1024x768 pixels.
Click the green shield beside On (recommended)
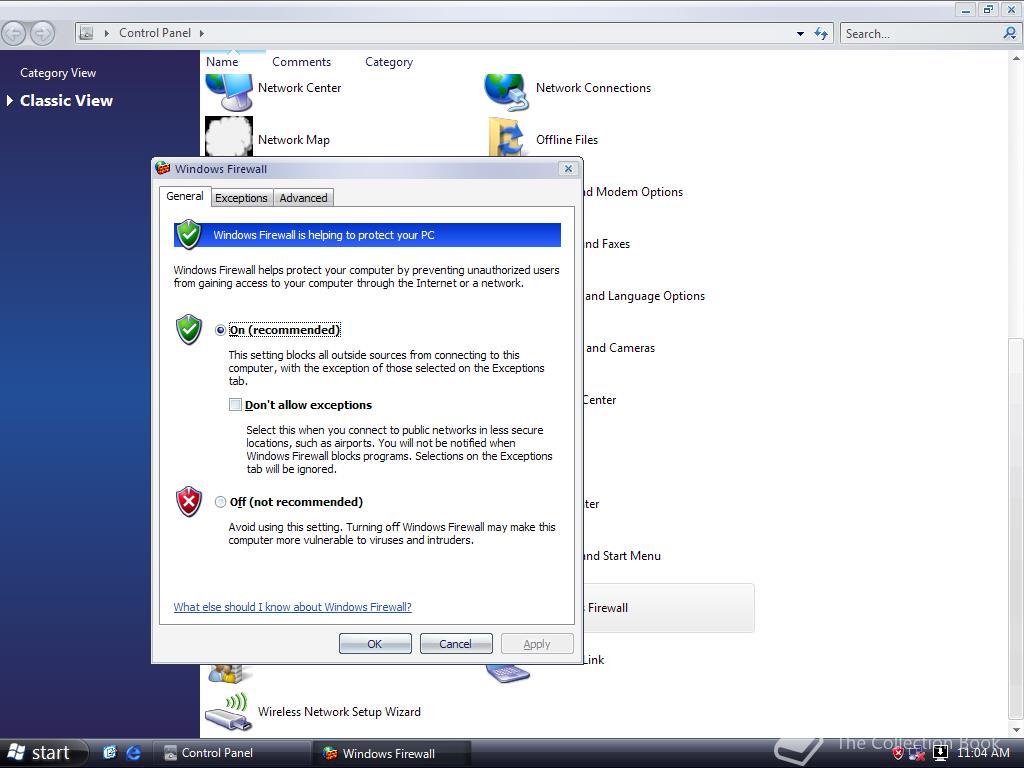pyautogui.click(x=189, y=329)
